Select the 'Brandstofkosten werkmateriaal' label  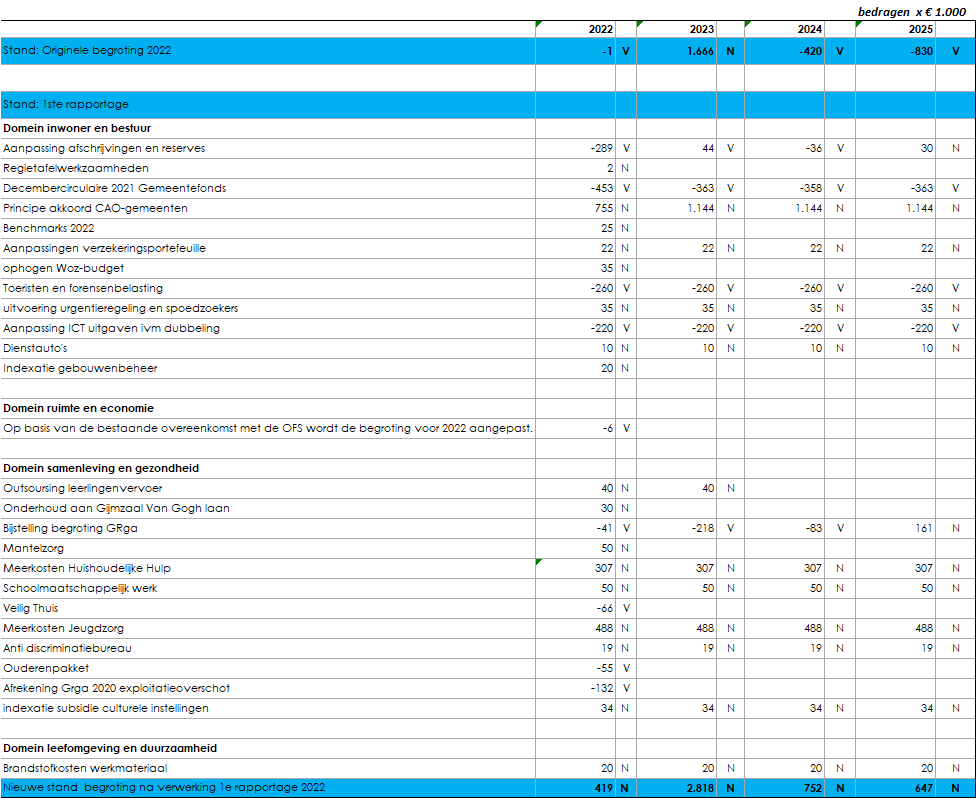[85, 768]
